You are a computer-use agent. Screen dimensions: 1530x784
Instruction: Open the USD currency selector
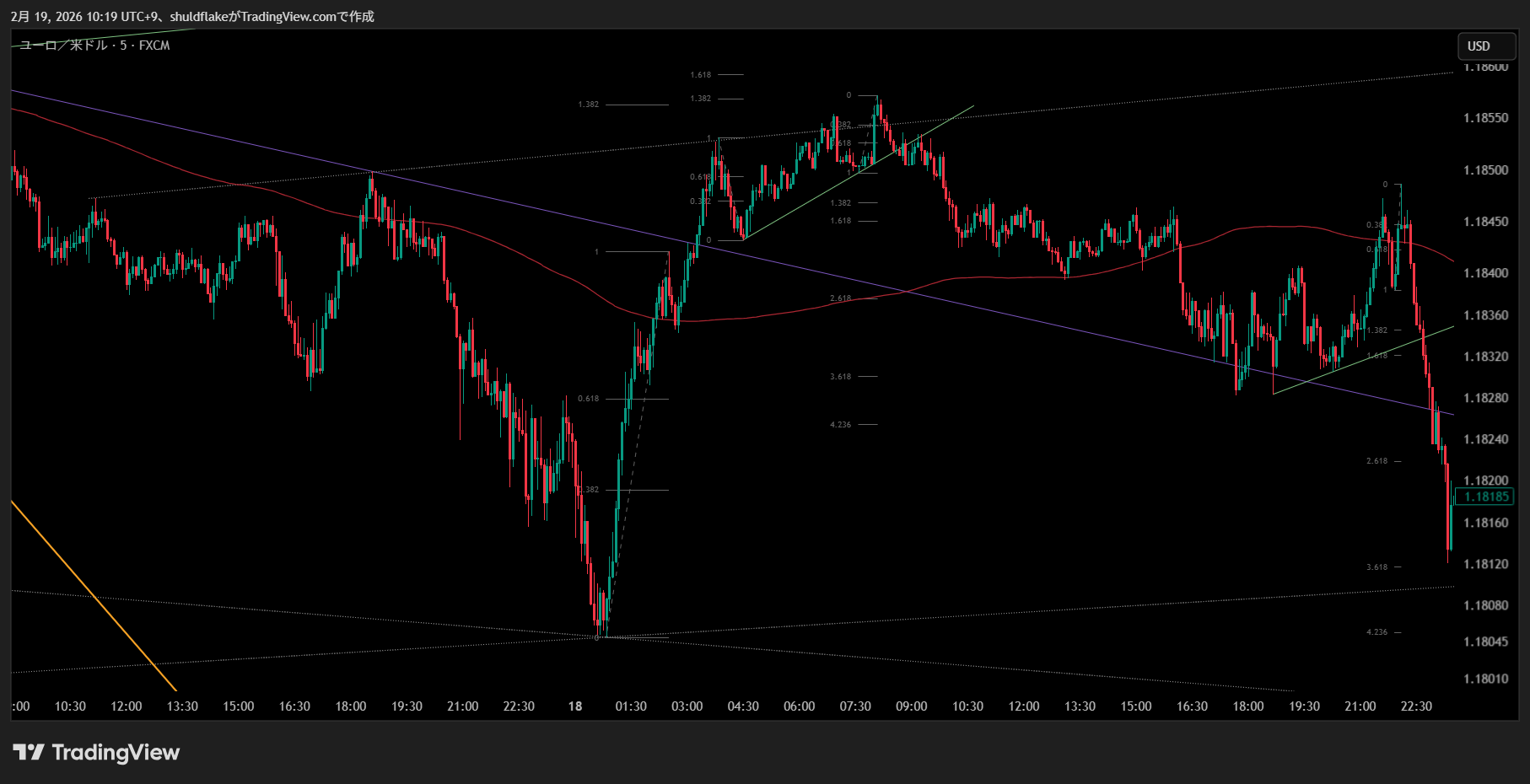click(x=1486, y=46)
